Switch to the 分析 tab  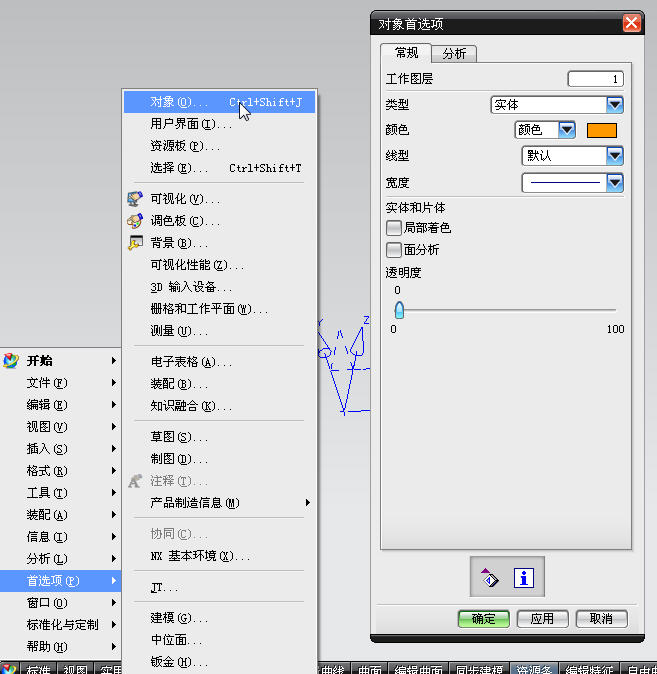(x=454, y=54)
